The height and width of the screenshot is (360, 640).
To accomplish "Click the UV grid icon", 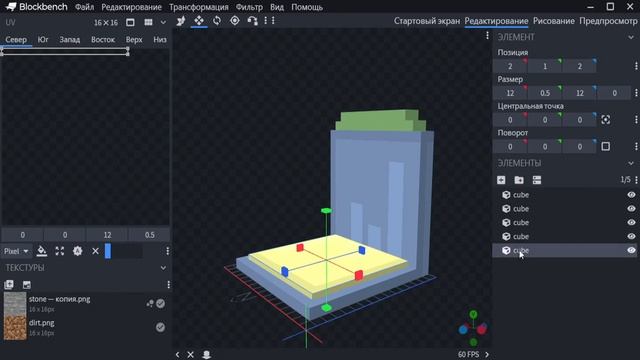I will click(148, 22).
